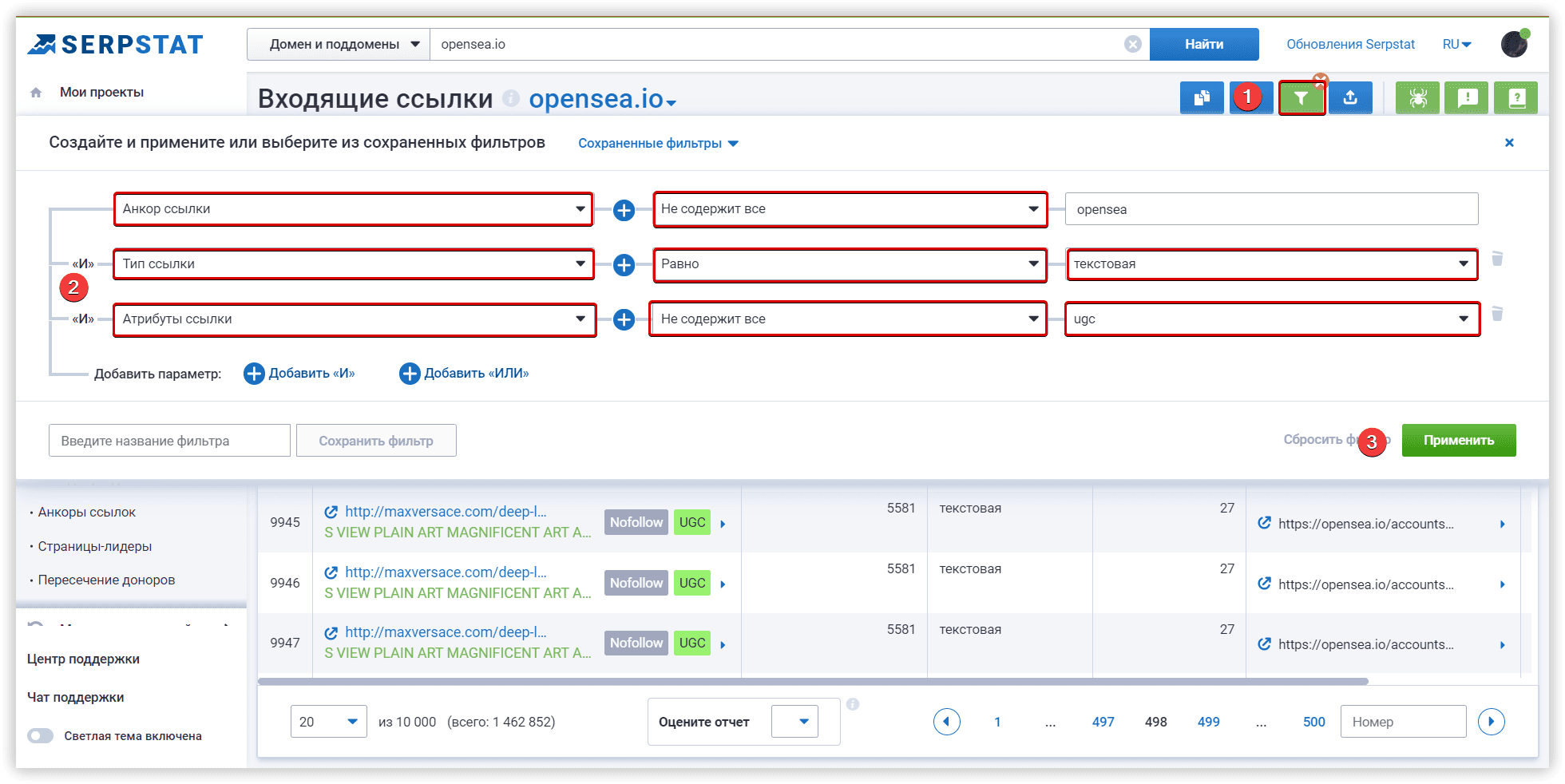Toggle the Светлая тема switch
1565x784 pixels.
[41, 736]
